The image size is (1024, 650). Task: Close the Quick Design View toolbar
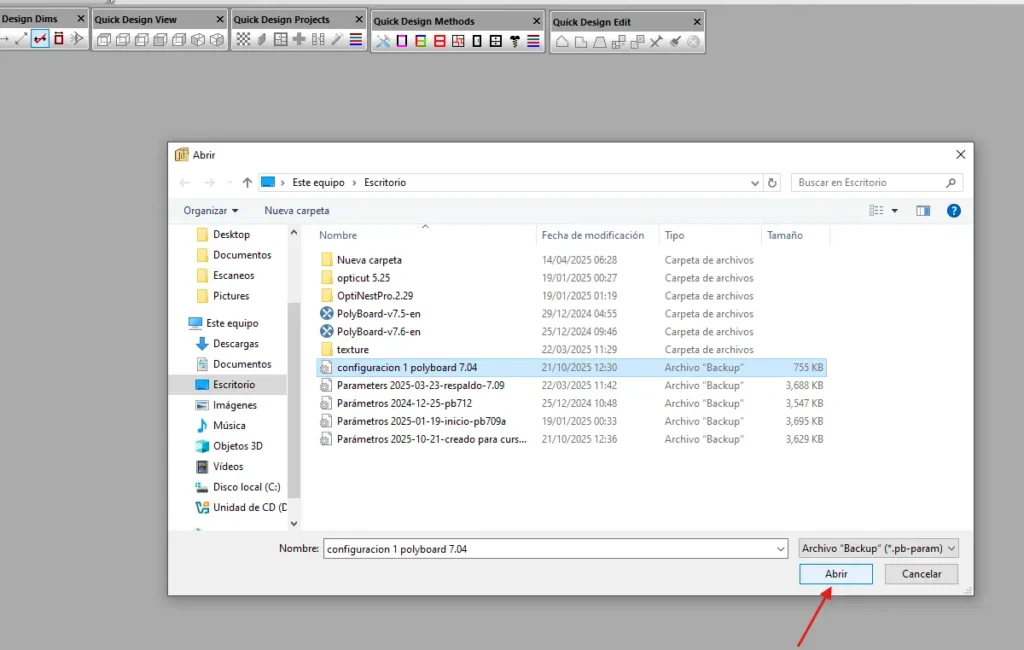click(220, 19)
